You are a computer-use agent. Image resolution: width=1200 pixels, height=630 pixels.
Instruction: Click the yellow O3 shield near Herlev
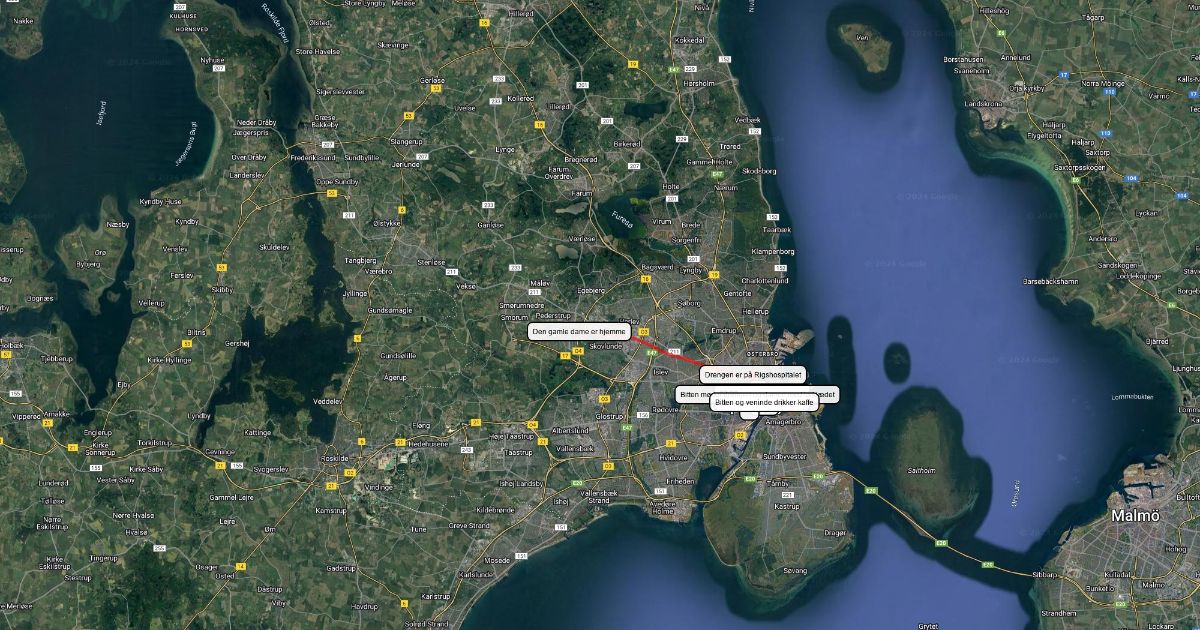point(644,331)
